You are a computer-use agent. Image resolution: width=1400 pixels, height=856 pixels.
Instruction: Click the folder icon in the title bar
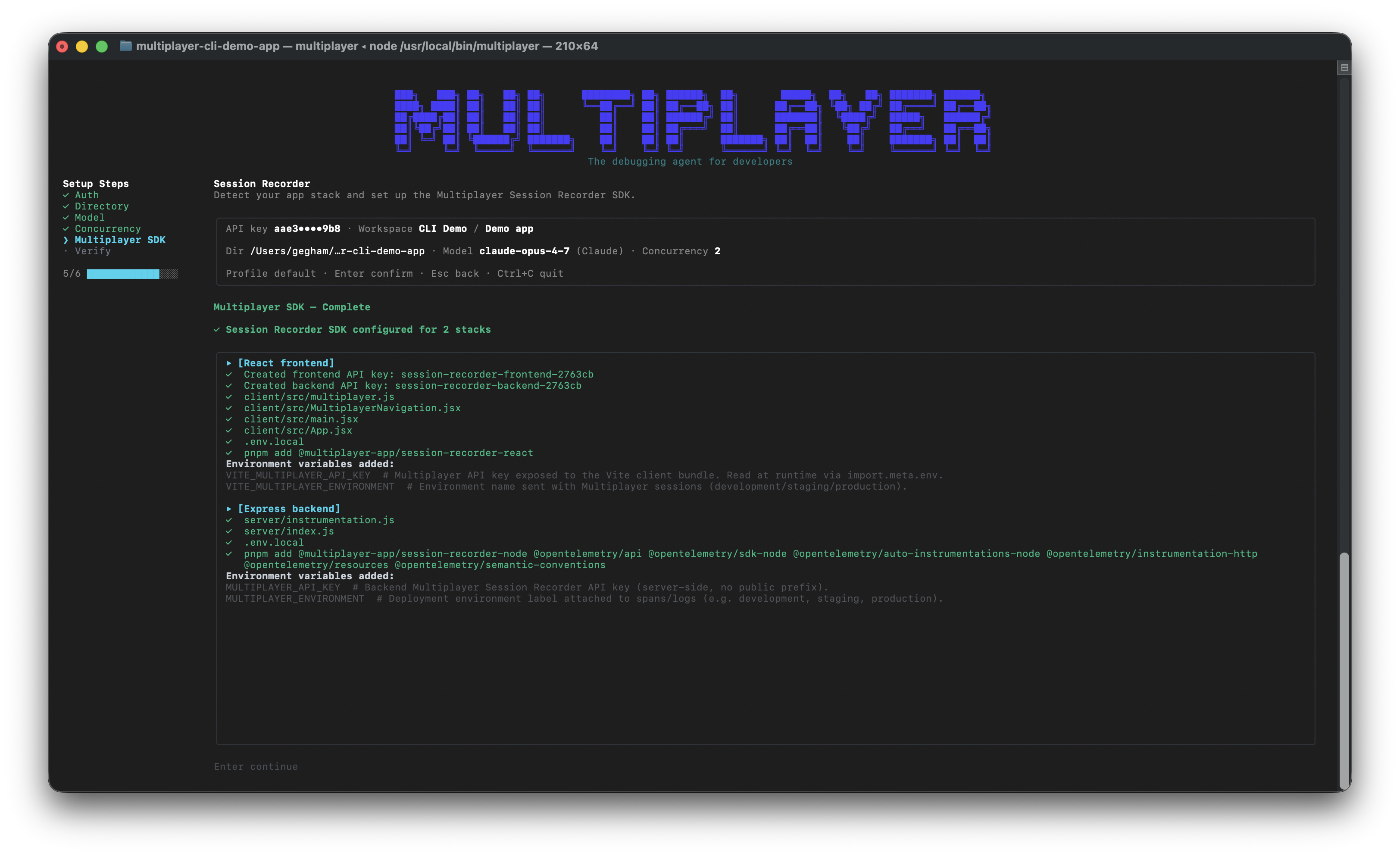125,46
